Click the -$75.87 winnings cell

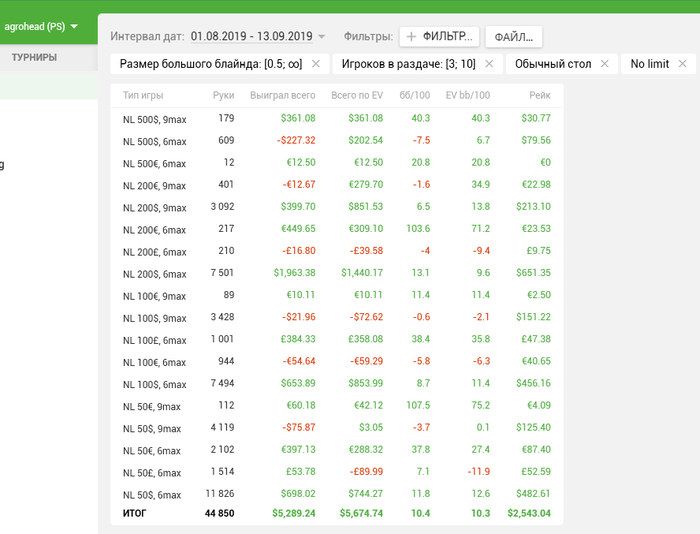[x=299, y=427]
